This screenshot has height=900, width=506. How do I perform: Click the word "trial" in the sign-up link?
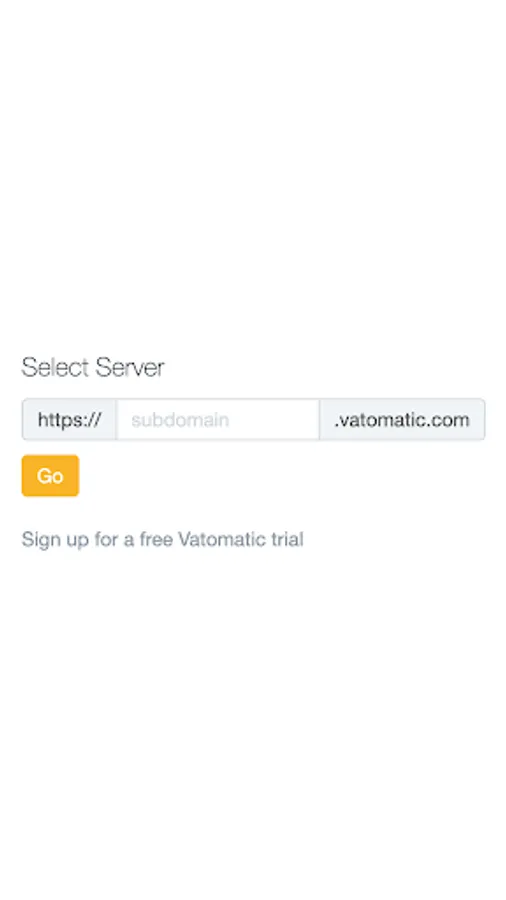point(287,539)
